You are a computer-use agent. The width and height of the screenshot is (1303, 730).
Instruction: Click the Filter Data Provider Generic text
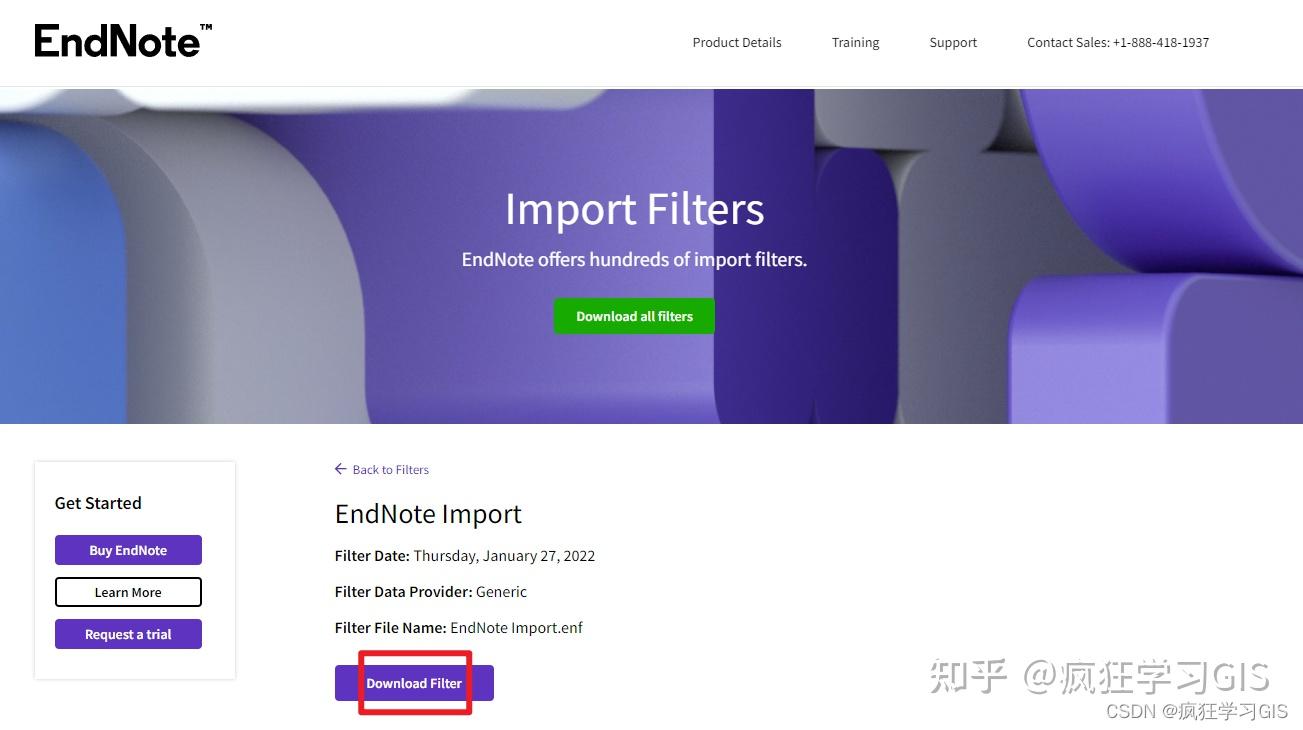(x=431, y=592)
